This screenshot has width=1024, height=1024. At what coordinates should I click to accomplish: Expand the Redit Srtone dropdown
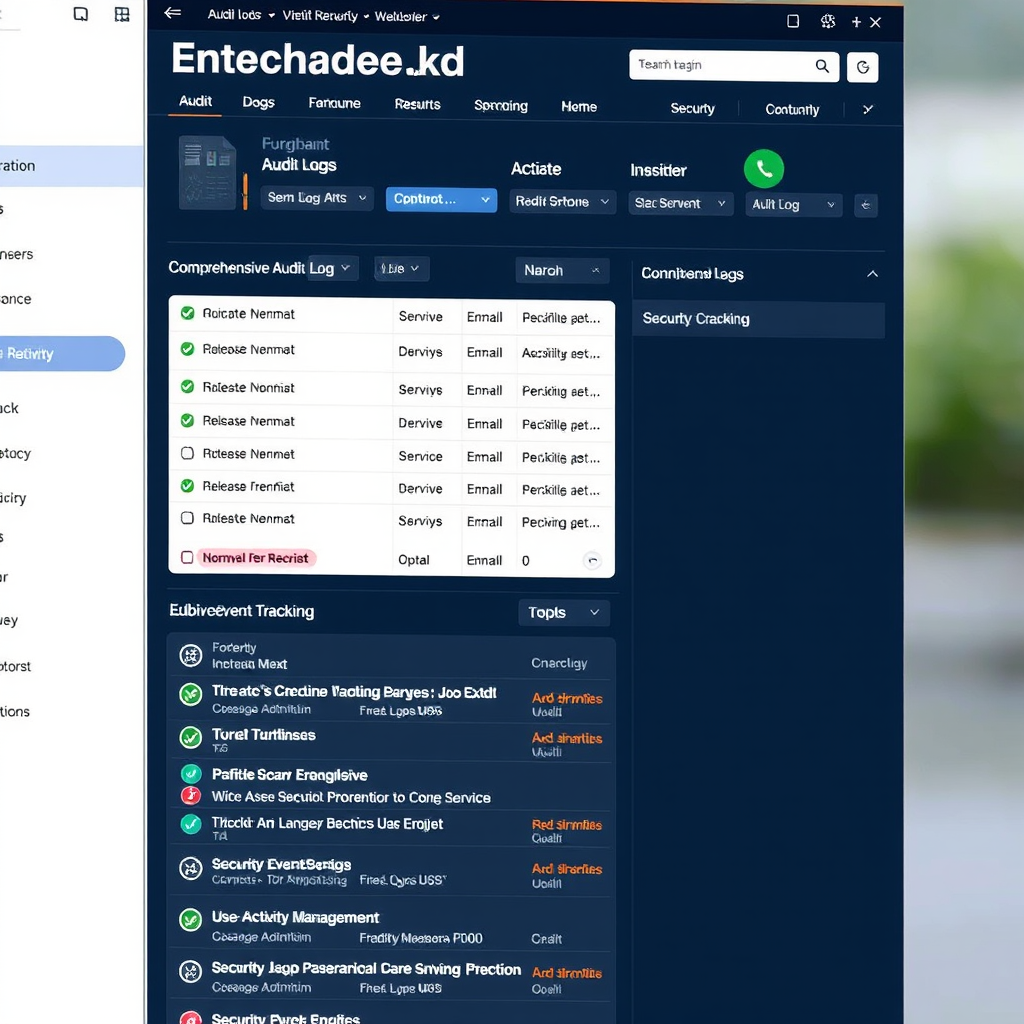click(x=562, y=202)
